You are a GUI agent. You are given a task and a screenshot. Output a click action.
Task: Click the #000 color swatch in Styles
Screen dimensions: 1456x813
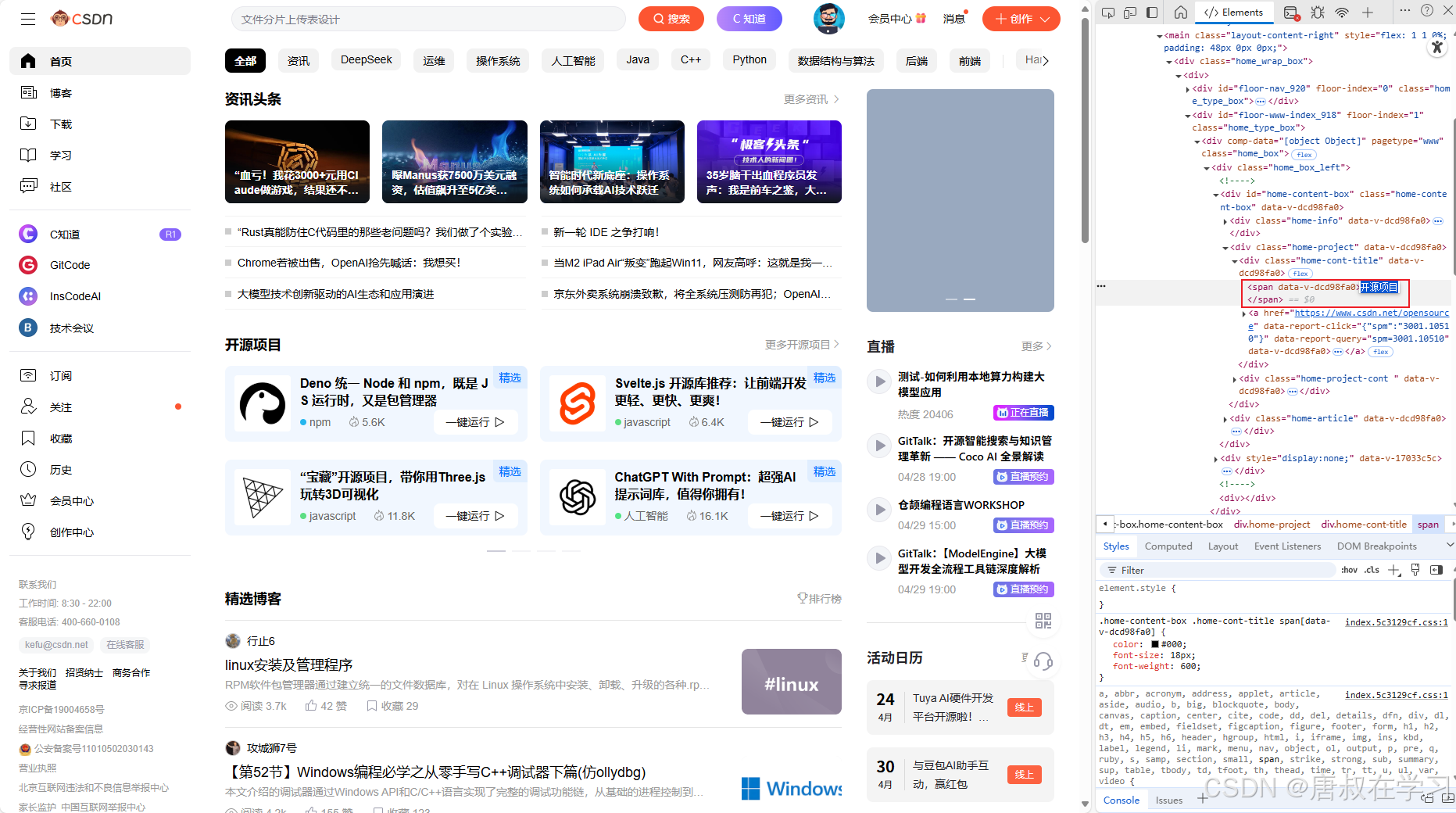coord(1155,644)
